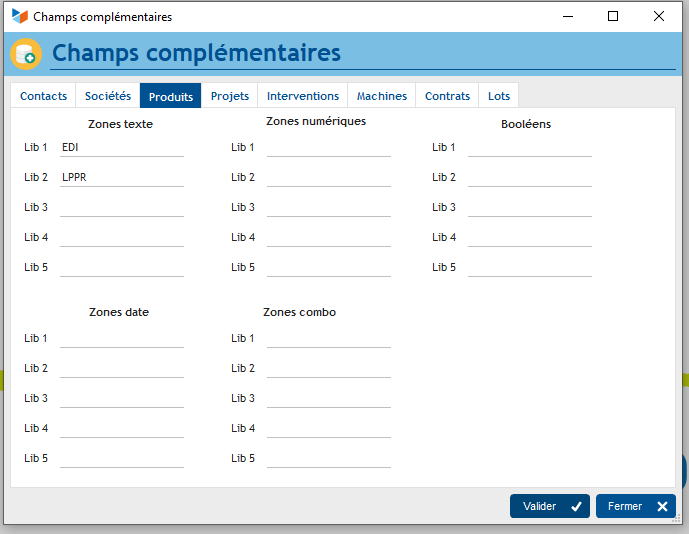Go to the Interventions tab
689x534 pixels.
pyautogui.click(x=303, y=96)
